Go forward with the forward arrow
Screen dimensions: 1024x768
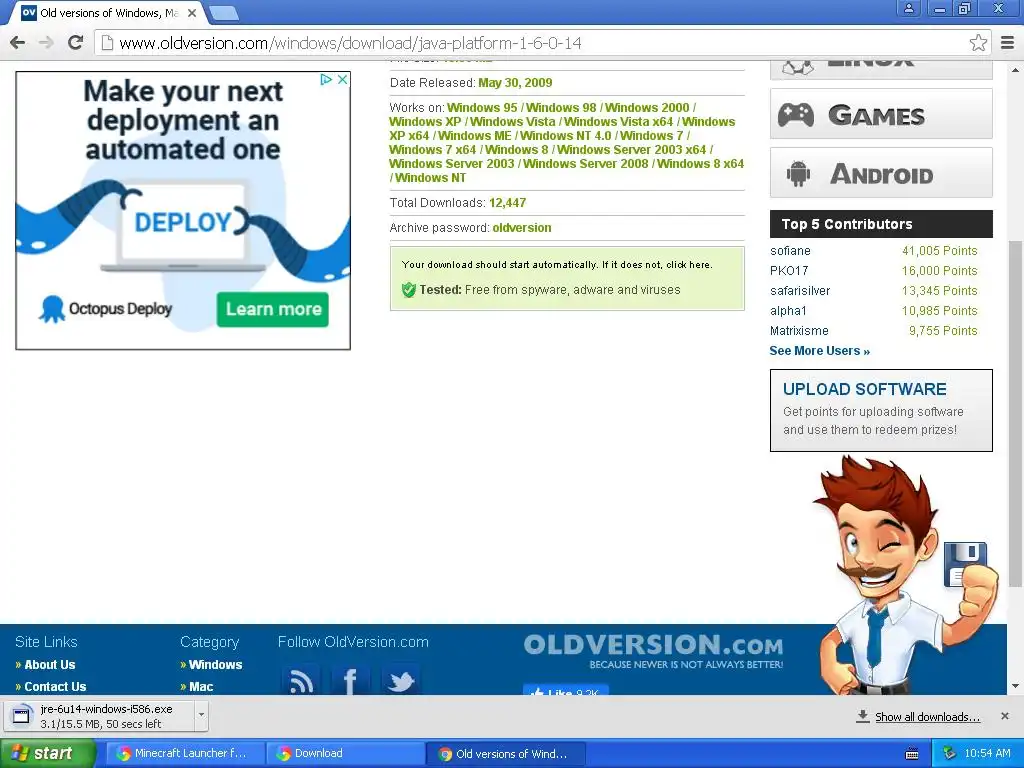46,43
